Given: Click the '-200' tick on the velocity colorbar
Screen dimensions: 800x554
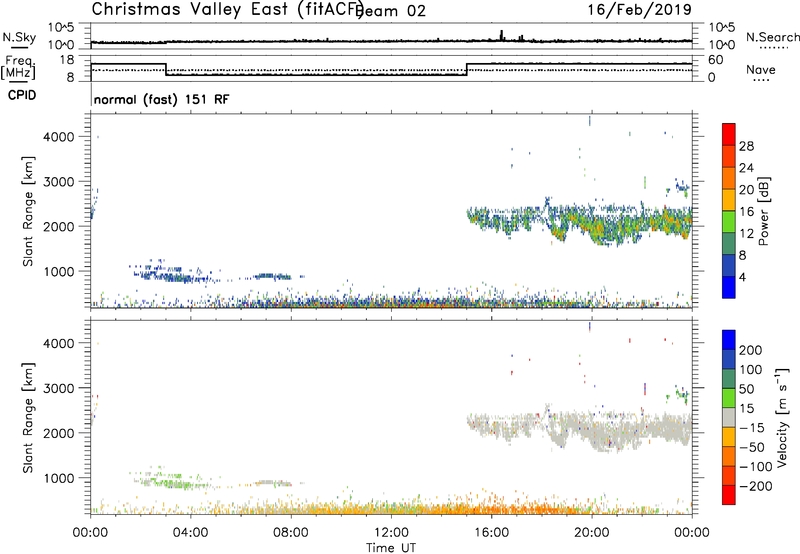Looking at the screenshot, I should tap(754, 486).
